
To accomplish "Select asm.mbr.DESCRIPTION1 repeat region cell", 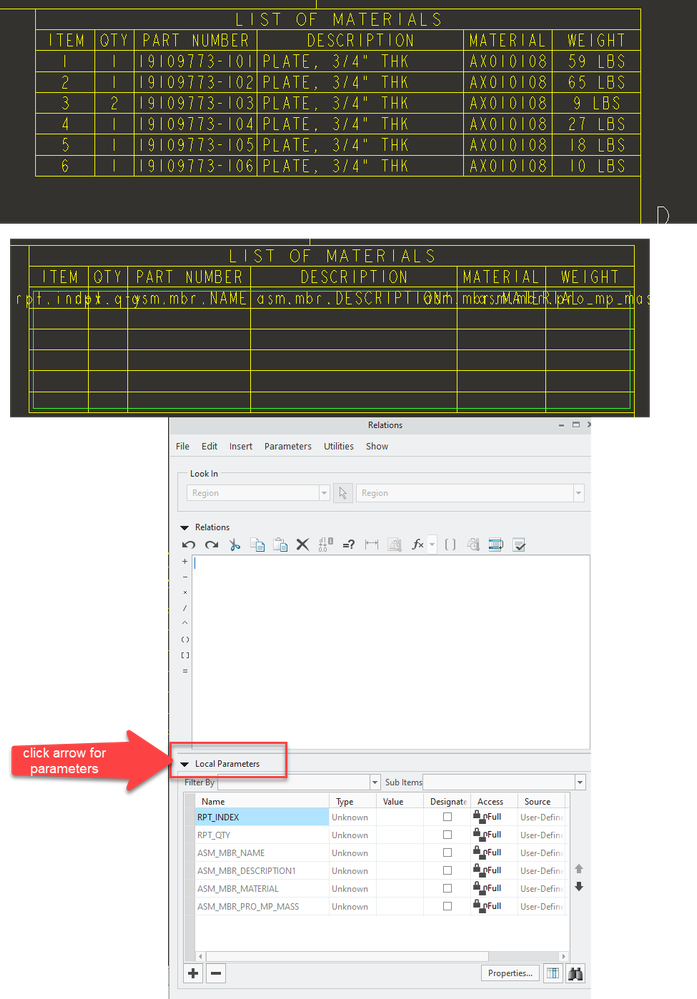I will coord(354,298).
